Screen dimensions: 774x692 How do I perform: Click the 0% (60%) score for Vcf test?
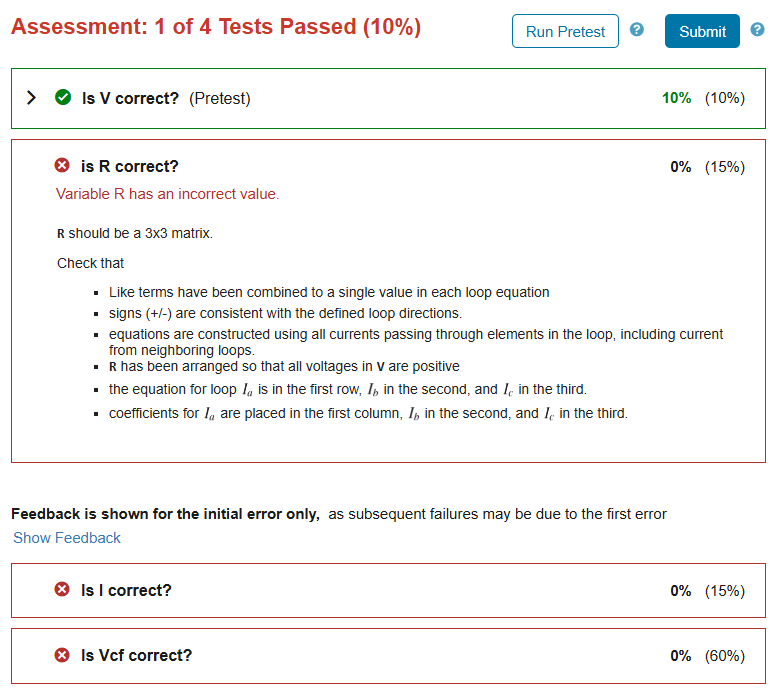tap(707, 656)
